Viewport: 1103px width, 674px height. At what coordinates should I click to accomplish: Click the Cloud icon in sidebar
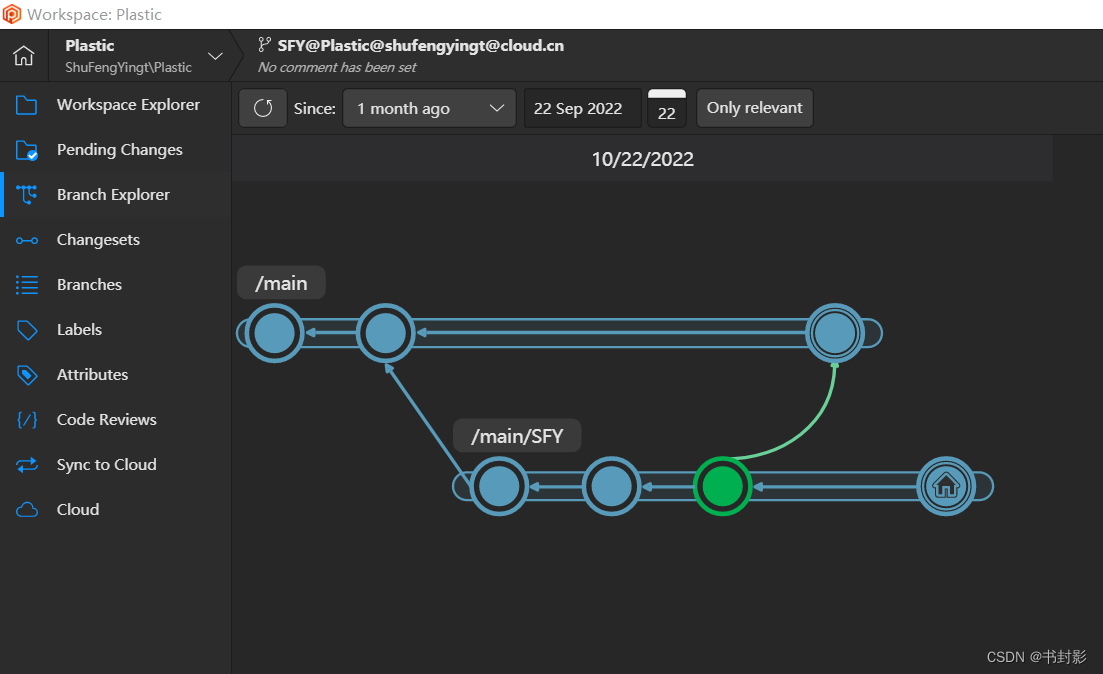pyautogui.click(x=27, y=510)
